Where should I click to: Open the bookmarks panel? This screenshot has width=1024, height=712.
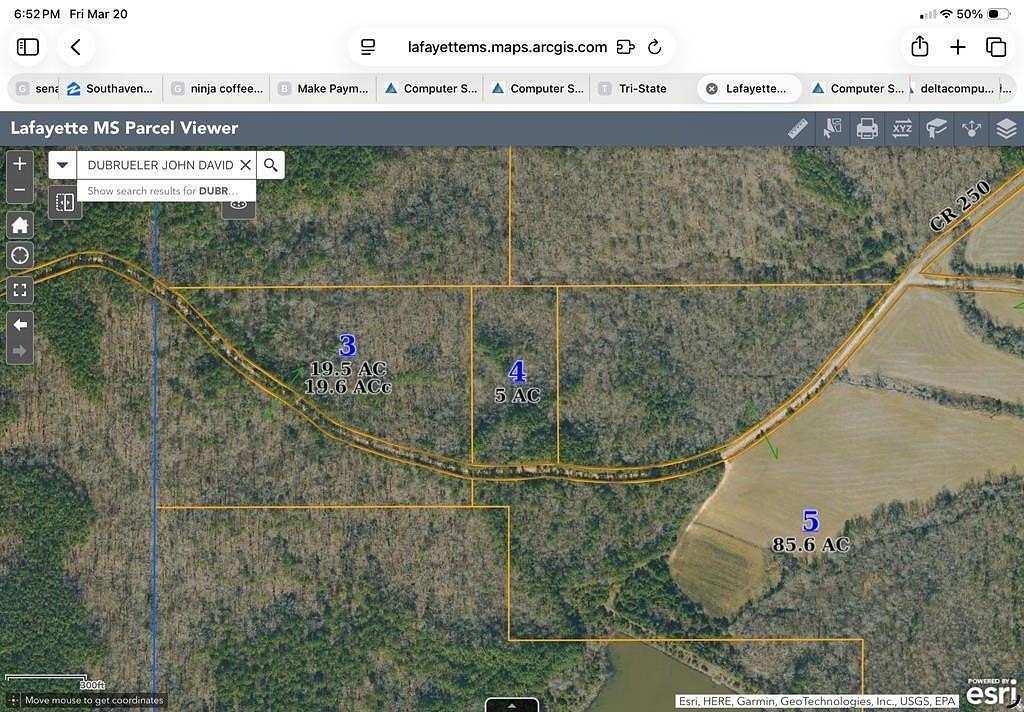936,128
